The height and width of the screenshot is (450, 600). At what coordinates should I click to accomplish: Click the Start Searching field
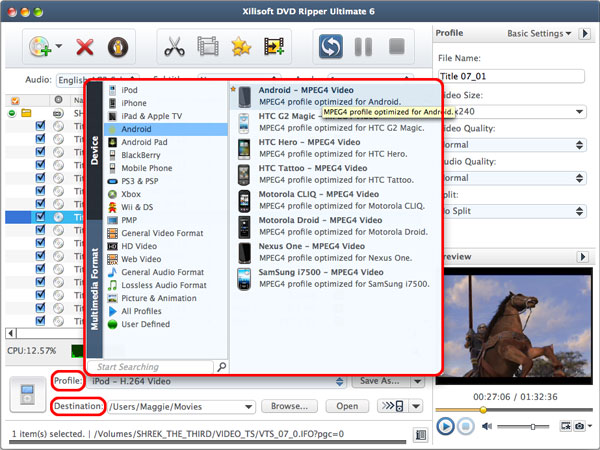coord(150,367)
